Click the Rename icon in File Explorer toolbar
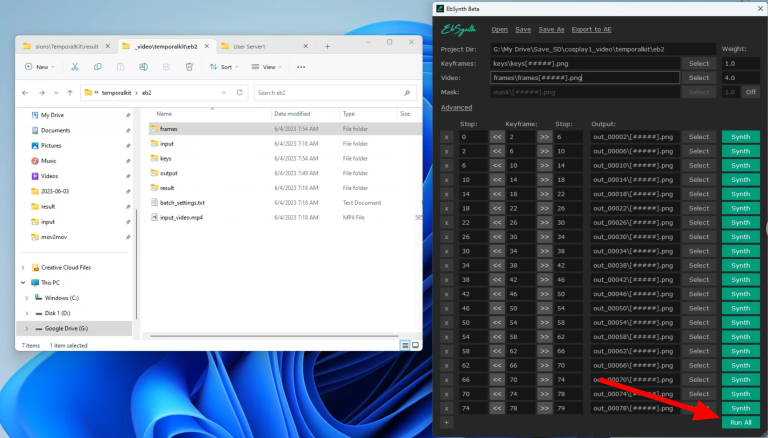Viewport: 768px width, 438px height. point(144,67)
